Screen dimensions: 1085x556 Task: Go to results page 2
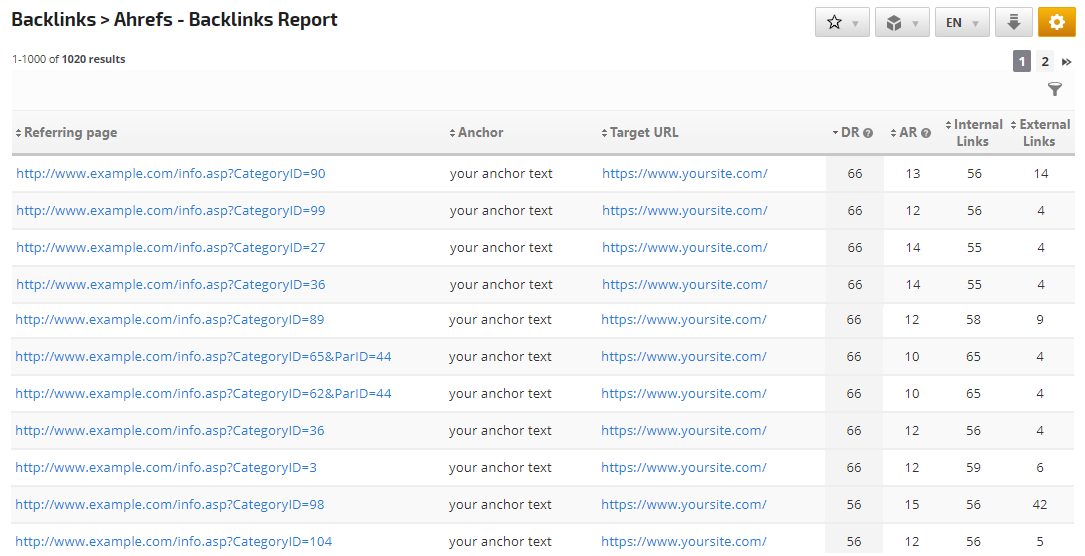click(x=1045, y=62)
